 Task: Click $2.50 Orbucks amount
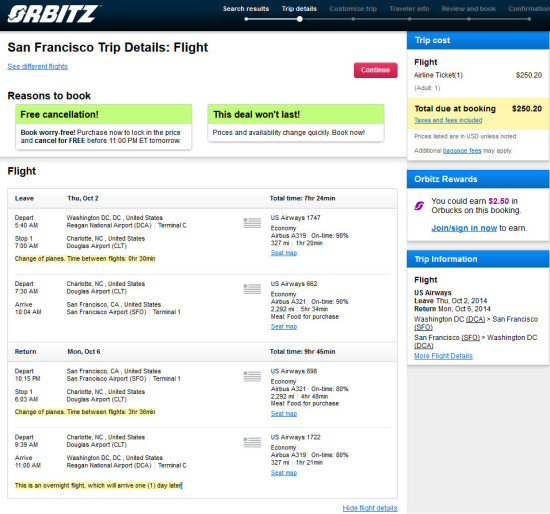[498, 201]
